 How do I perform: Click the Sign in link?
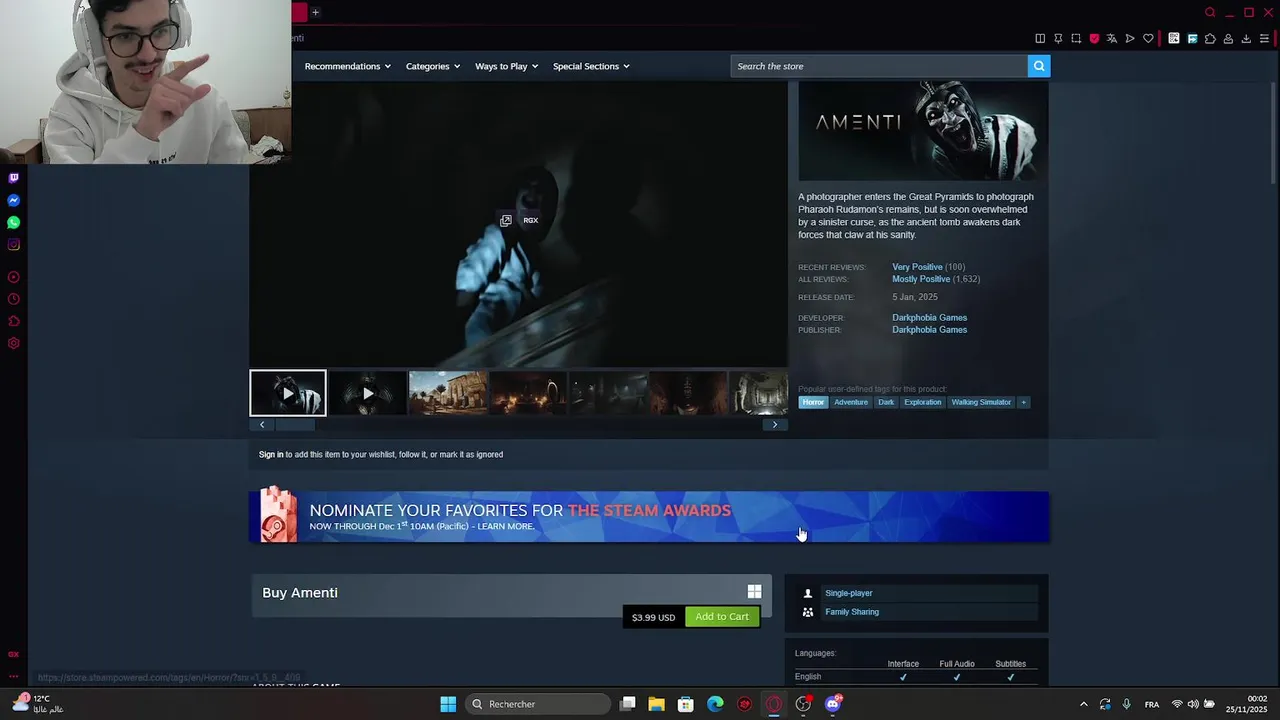(271, 455)
